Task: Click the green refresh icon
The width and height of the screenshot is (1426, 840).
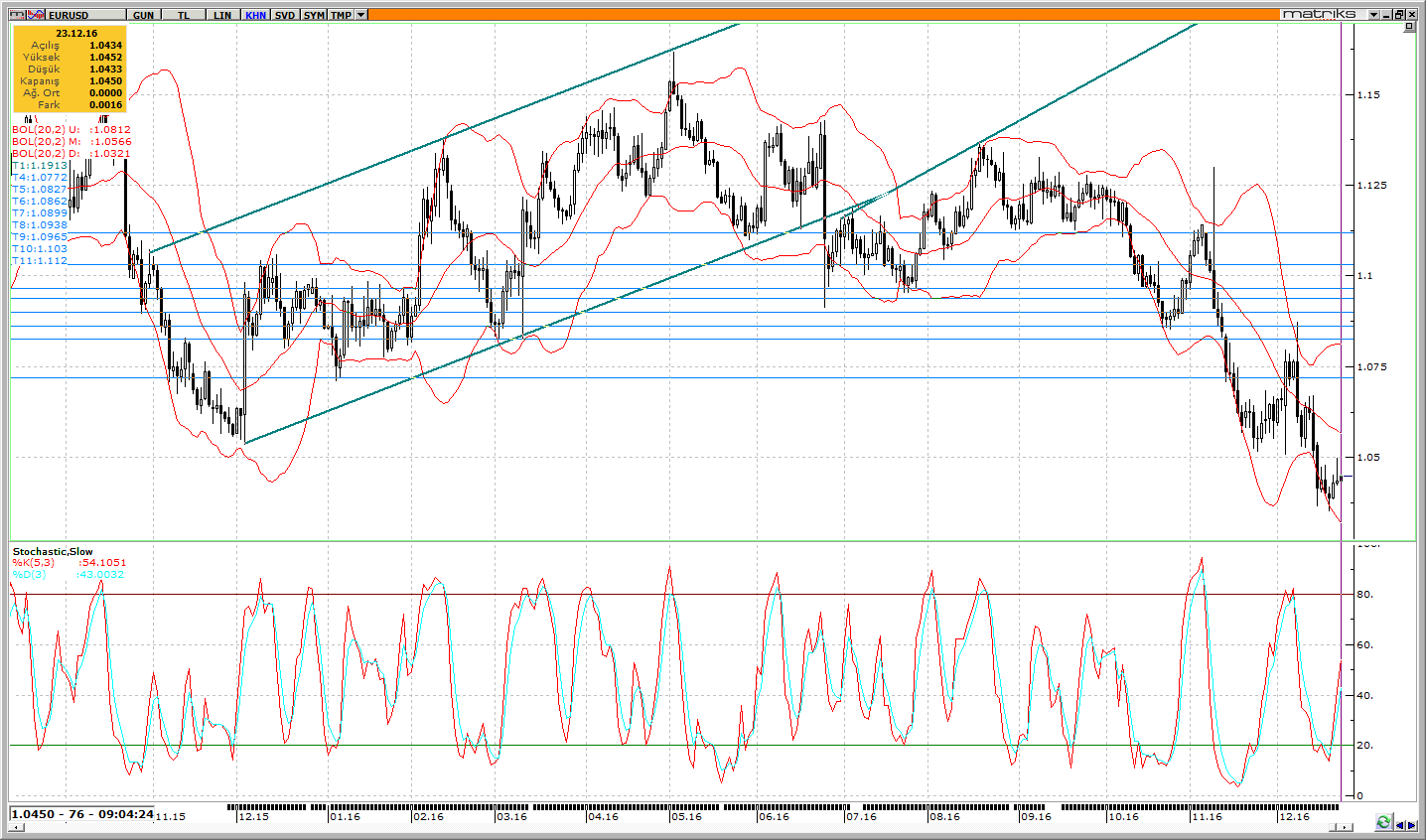Action: (x=1383, y=823)
